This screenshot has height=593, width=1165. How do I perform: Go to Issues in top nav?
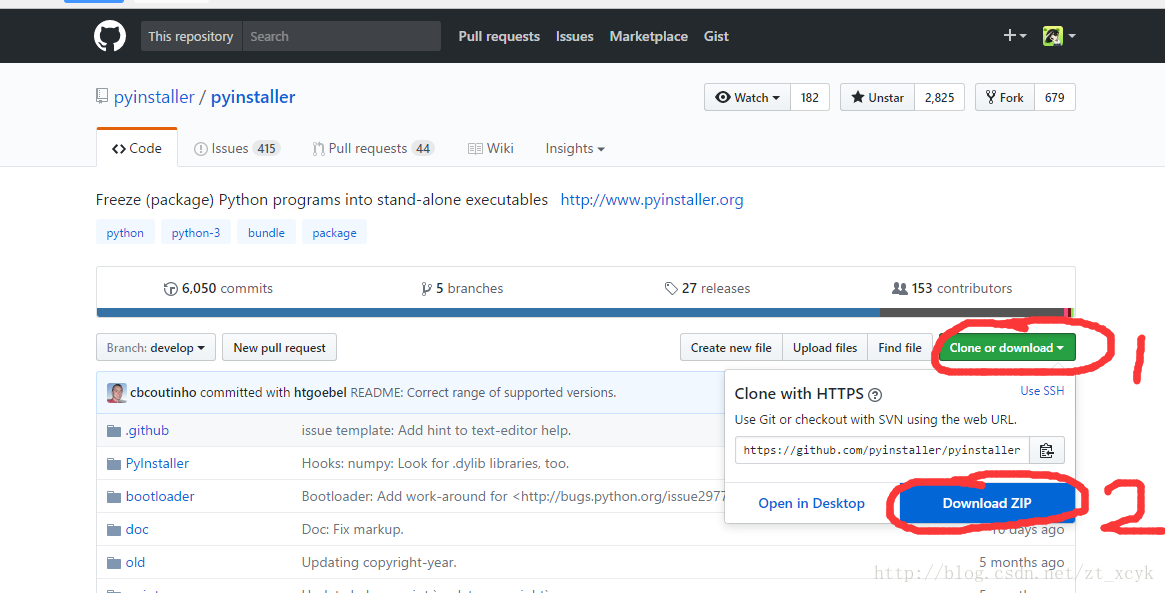click(x=574, y=36)
